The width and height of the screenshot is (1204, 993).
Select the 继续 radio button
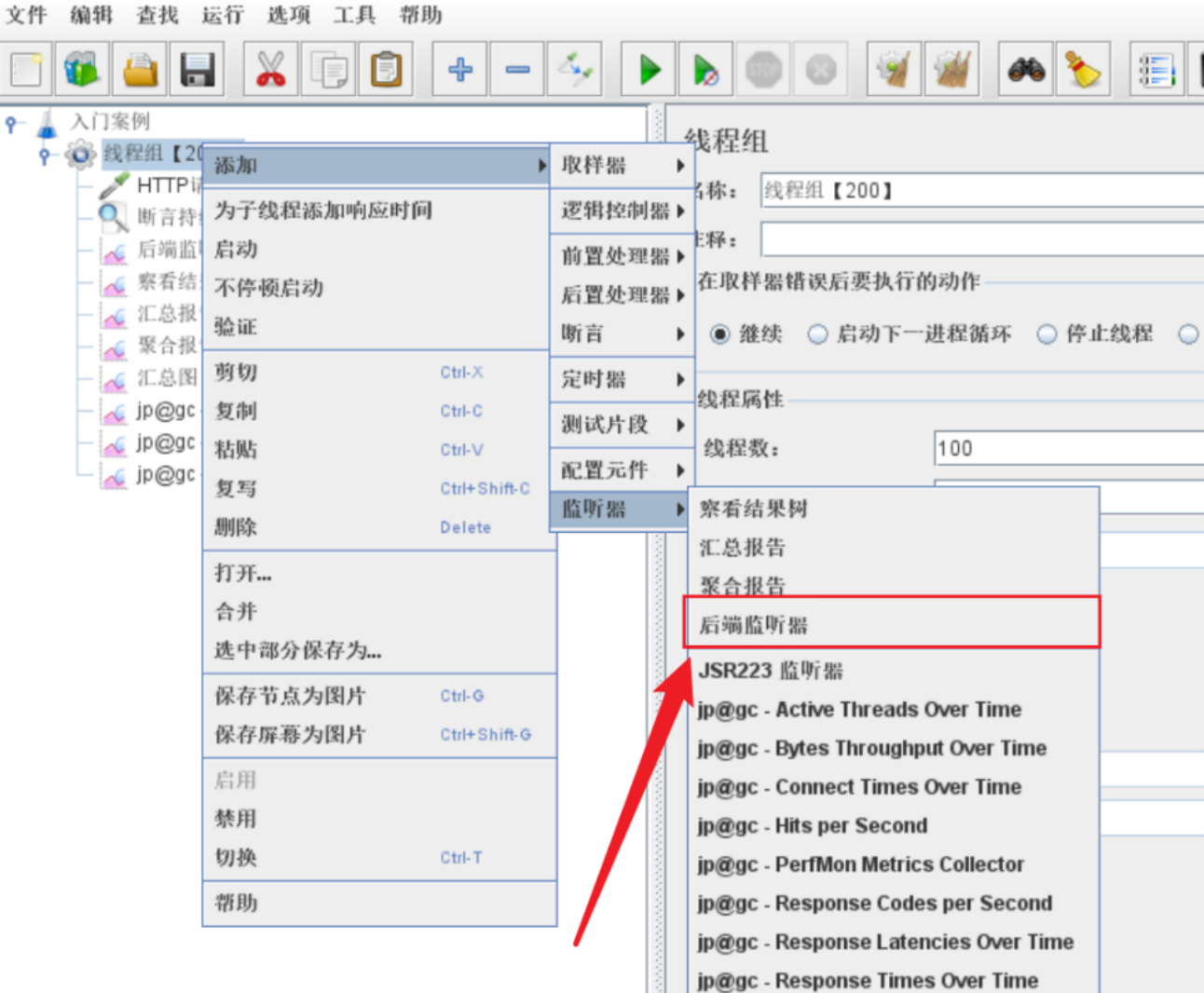[720, 333]
